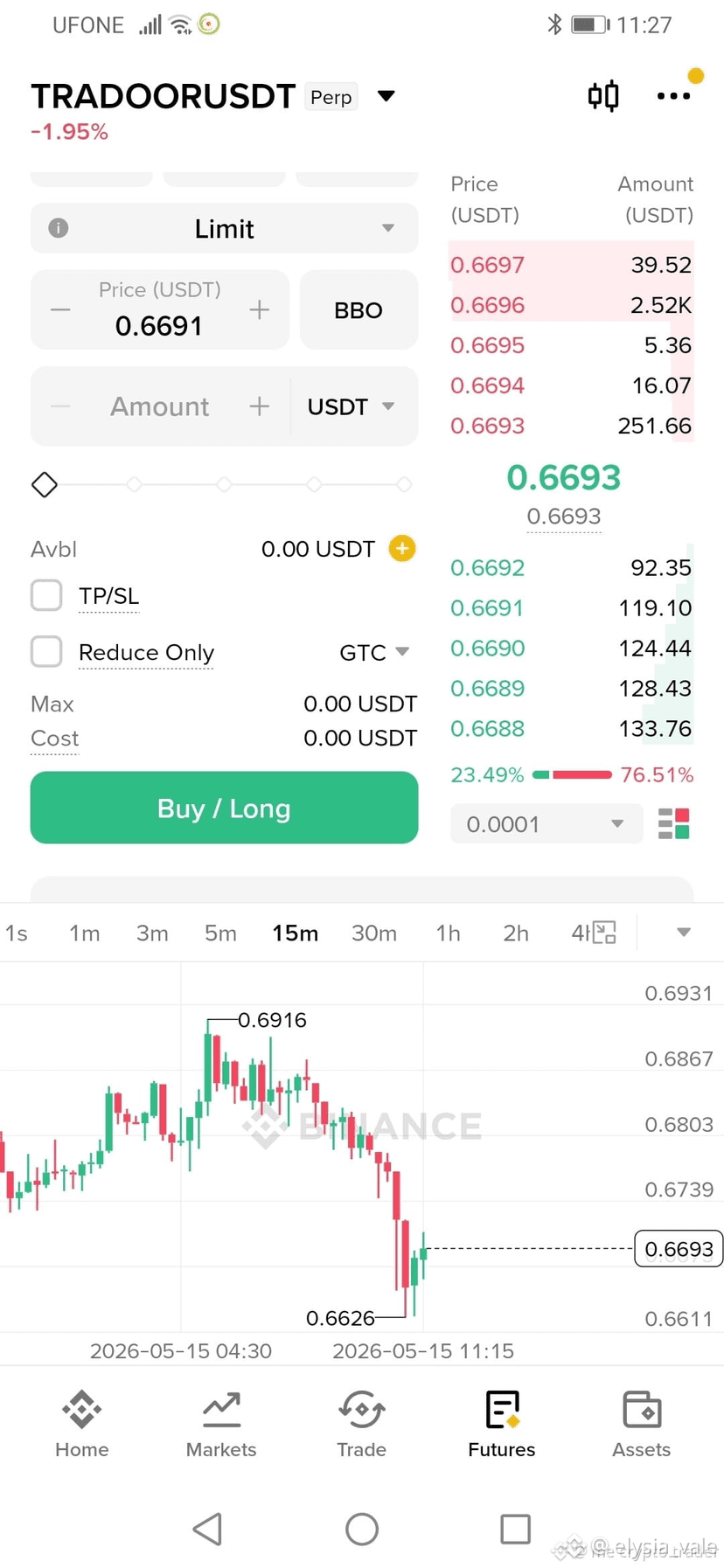Decrease amount with the minus button
The image size is (724, 1568).
point(60,406)
